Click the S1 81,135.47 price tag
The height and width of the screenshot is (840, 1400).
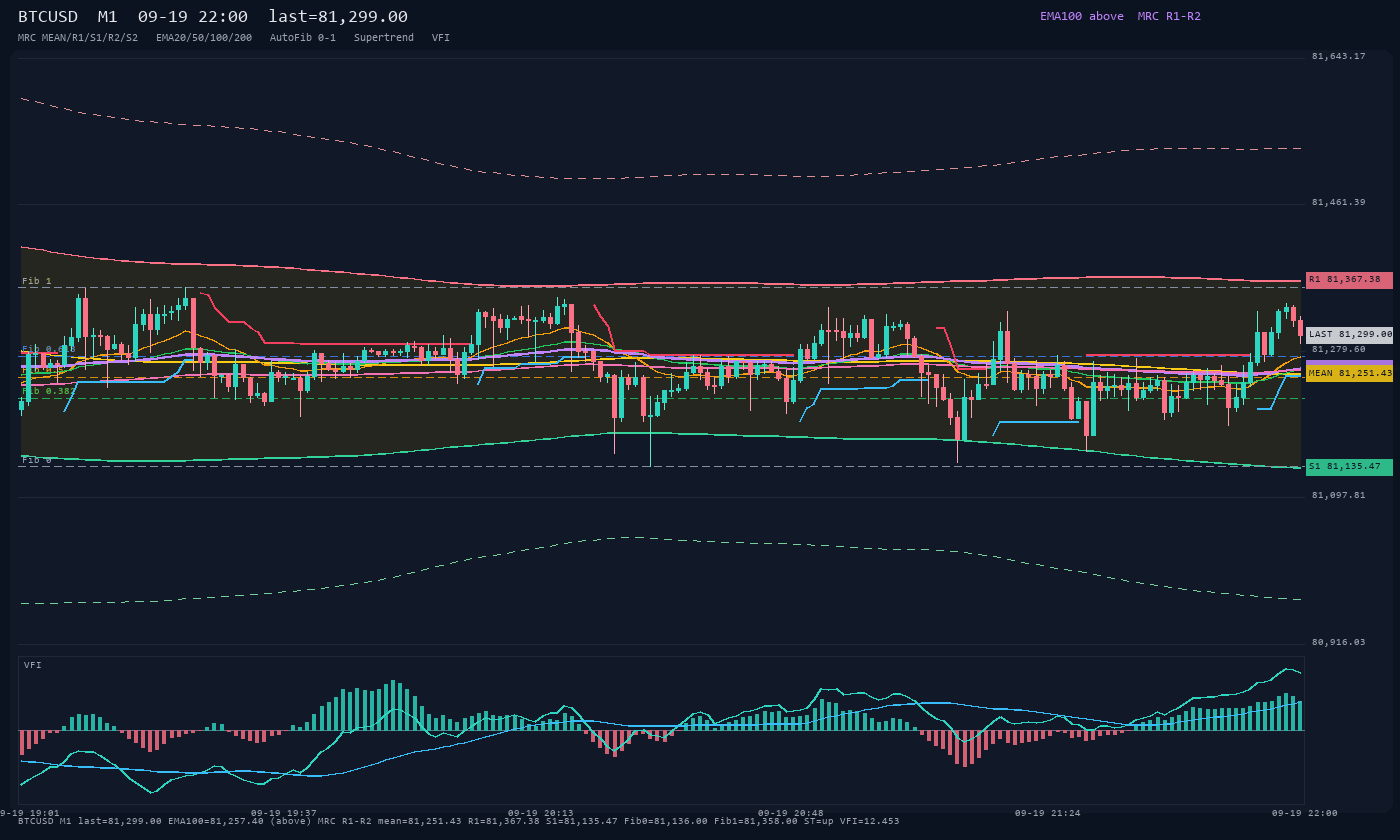pyautogui.click(x=1349, y=467)
